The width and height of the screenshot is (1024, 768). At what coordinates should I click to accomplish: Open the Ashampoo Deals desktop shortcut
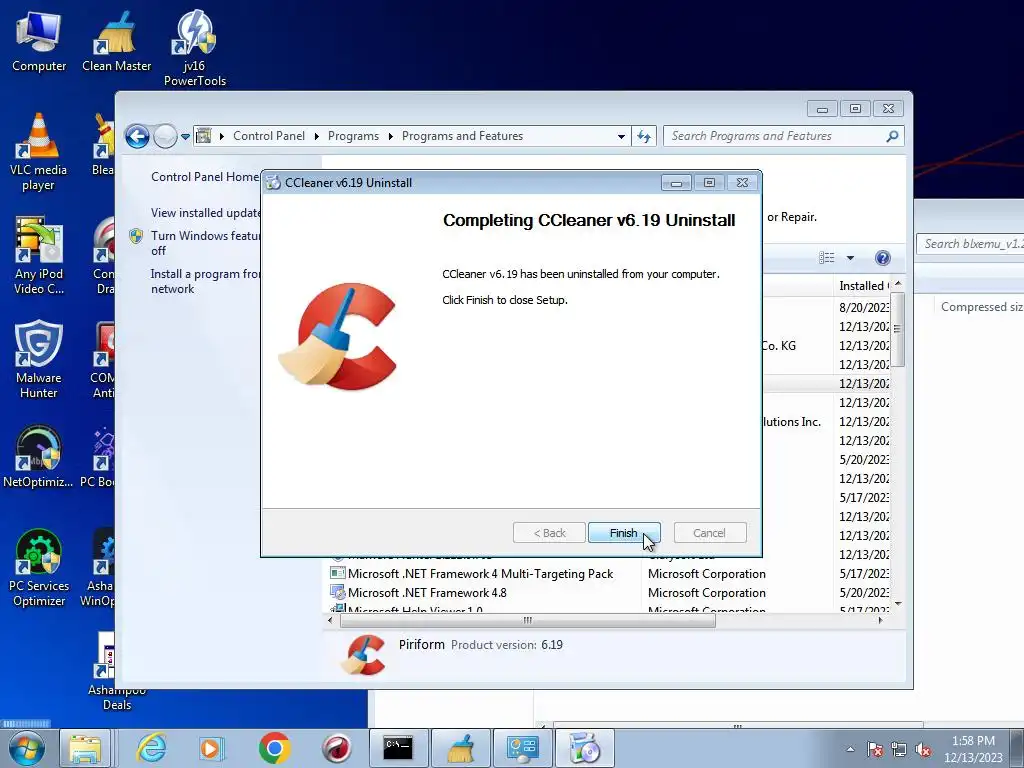(x=116, y=671)
